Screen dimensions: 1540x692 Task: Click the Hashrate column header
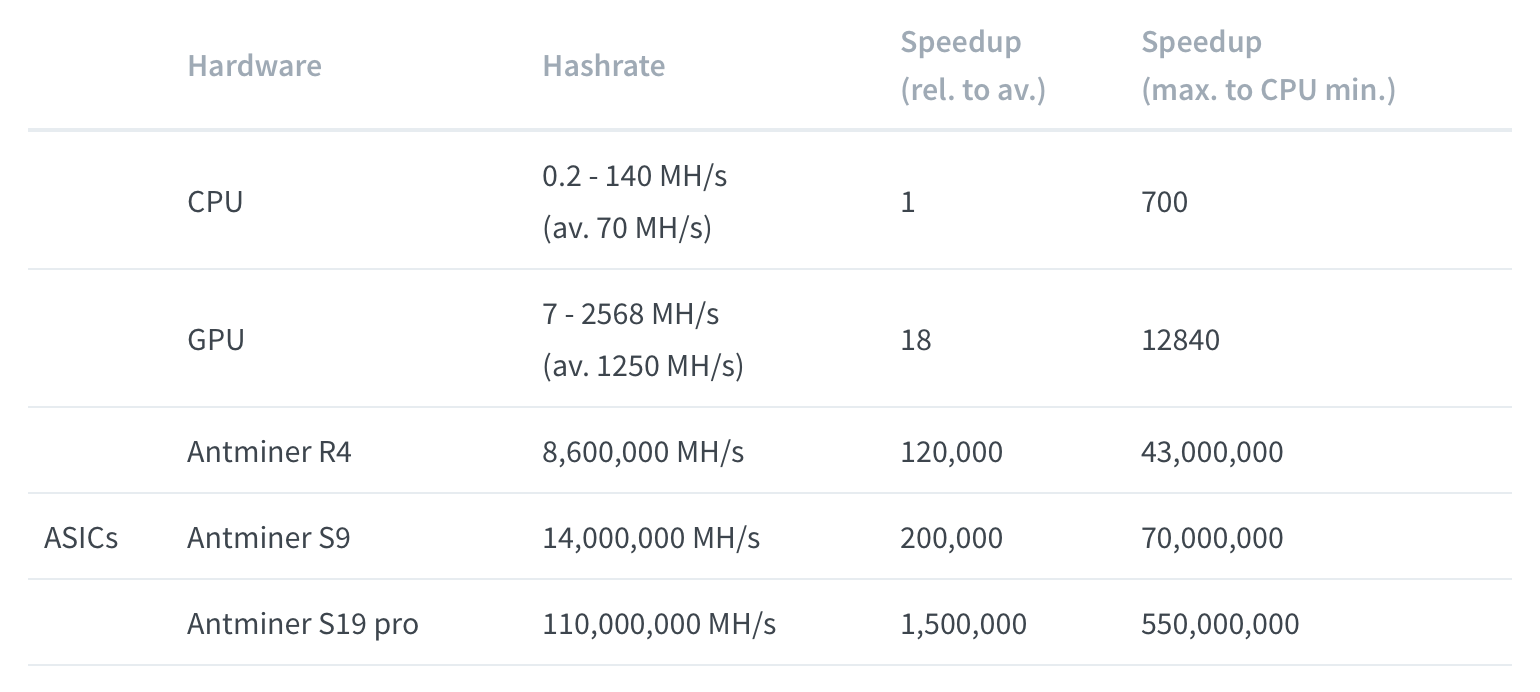click(x=603, y=66)
